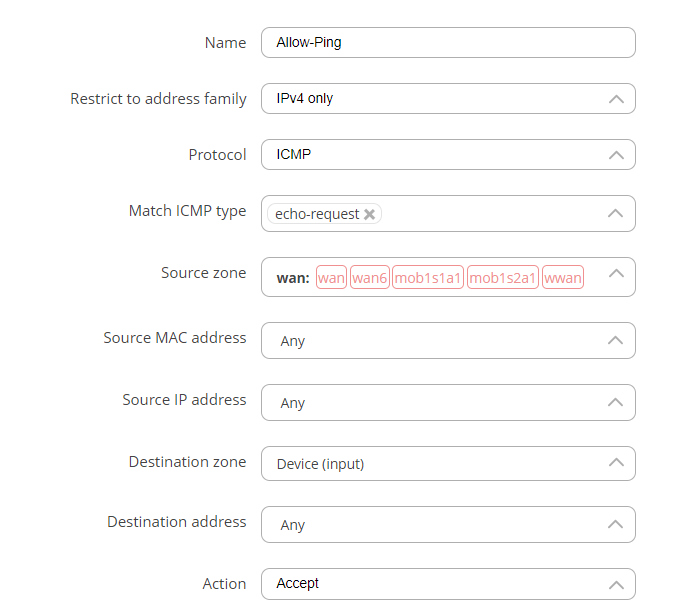Select the wan interface tag

click(331, 278)
